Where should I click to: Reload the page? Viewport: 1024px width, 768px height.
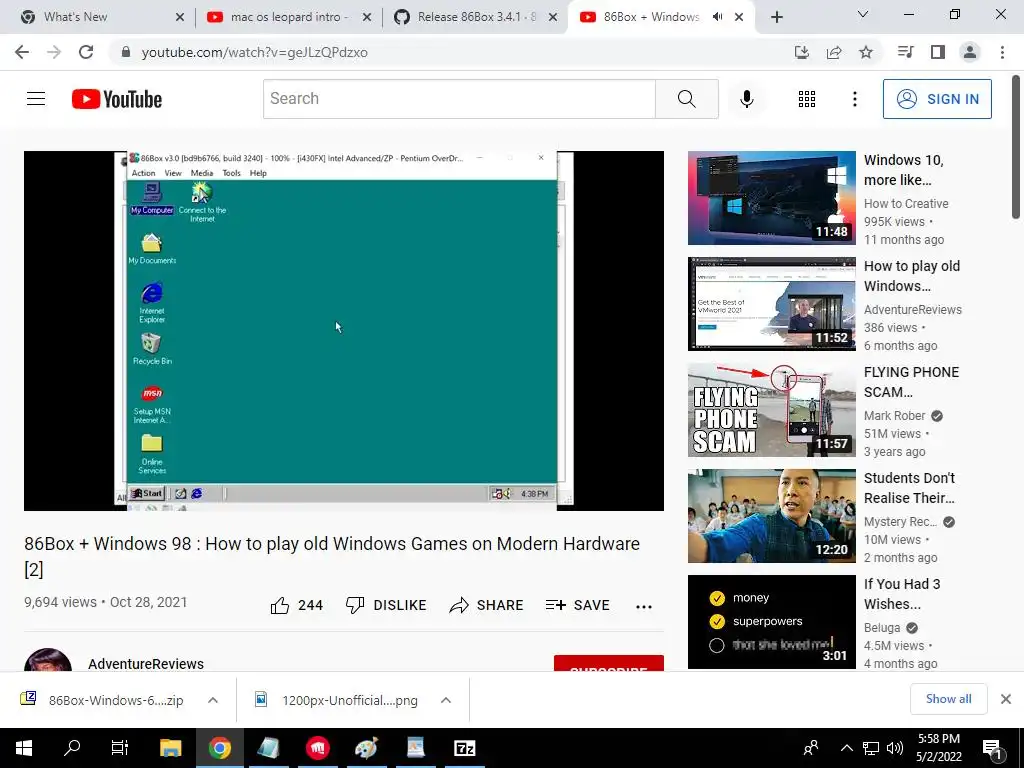86,52
